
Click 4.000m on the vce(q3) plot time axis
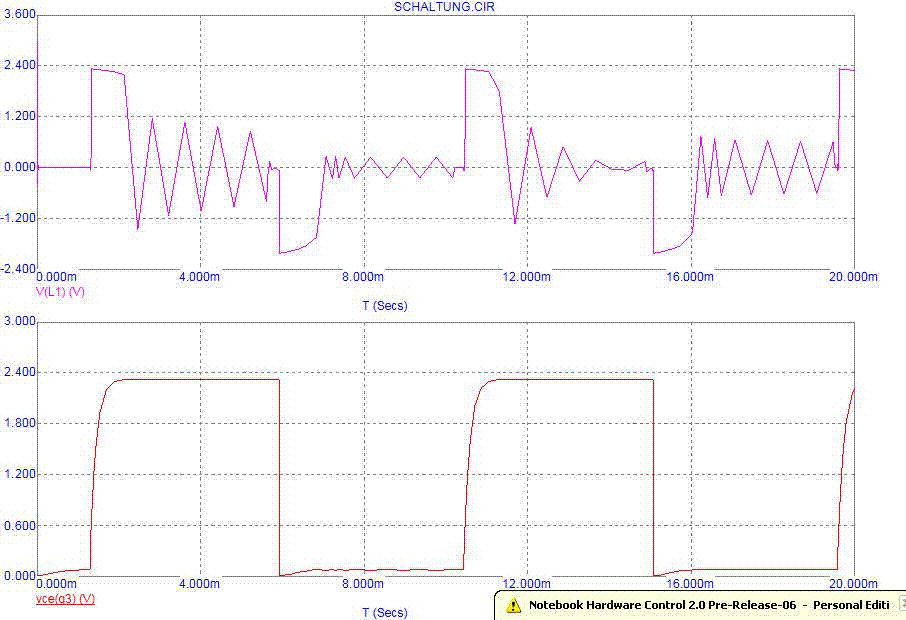pos(199,584)
